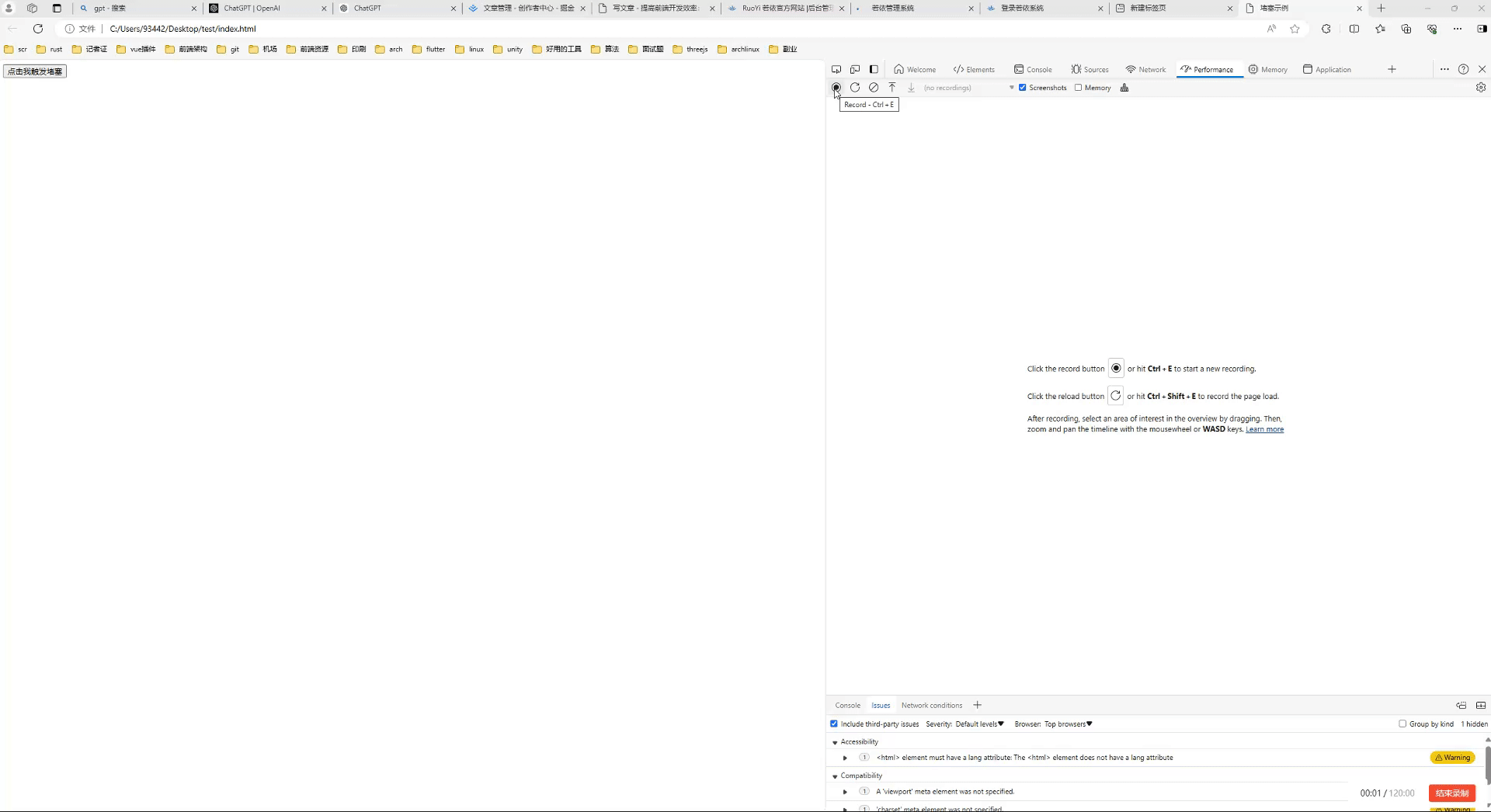Image resolution: width=1491 pixels, height=812 pixels.
Task: Open the browser profile avatar
Action: pos(9,8)
